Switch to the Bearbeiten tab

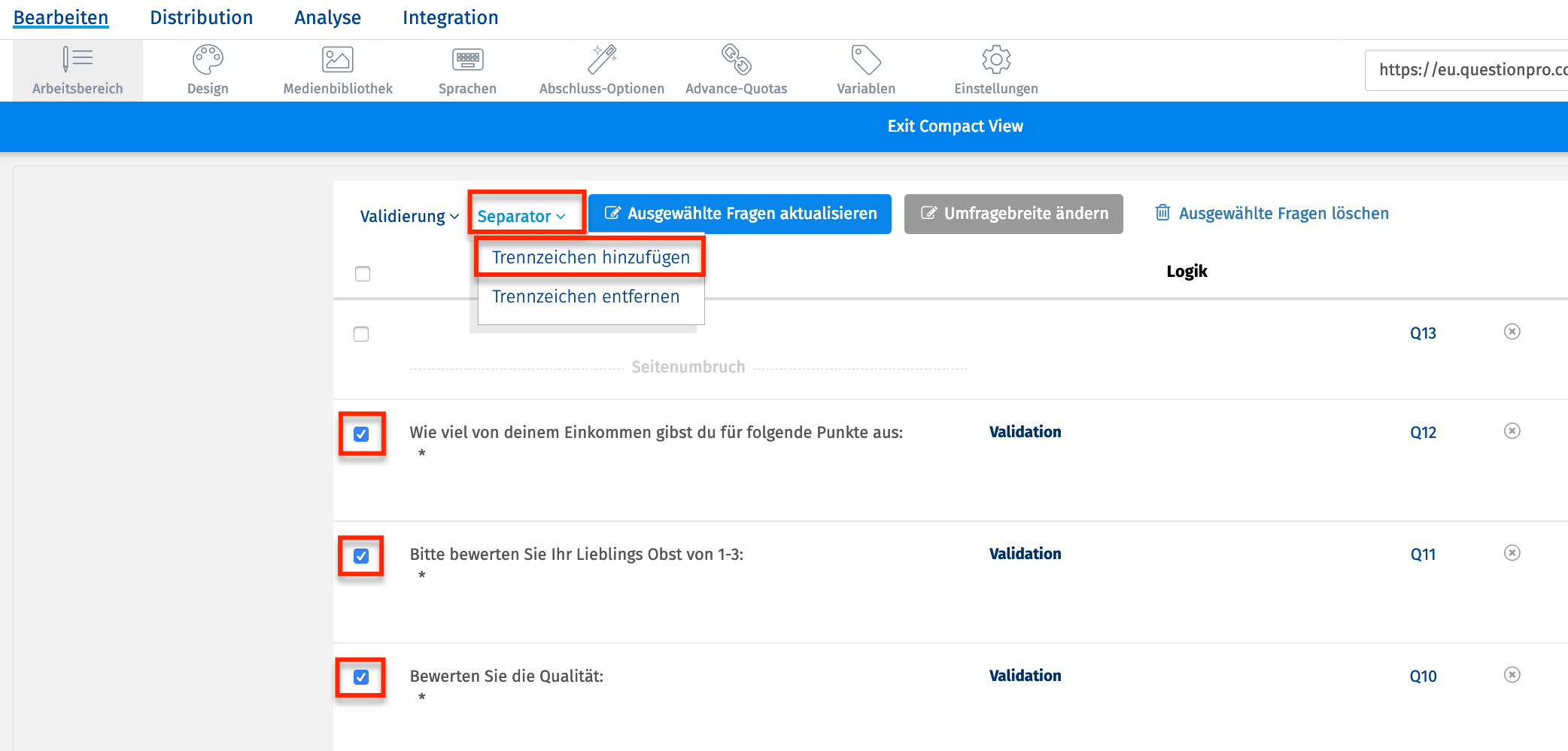(x=61, y=18)
